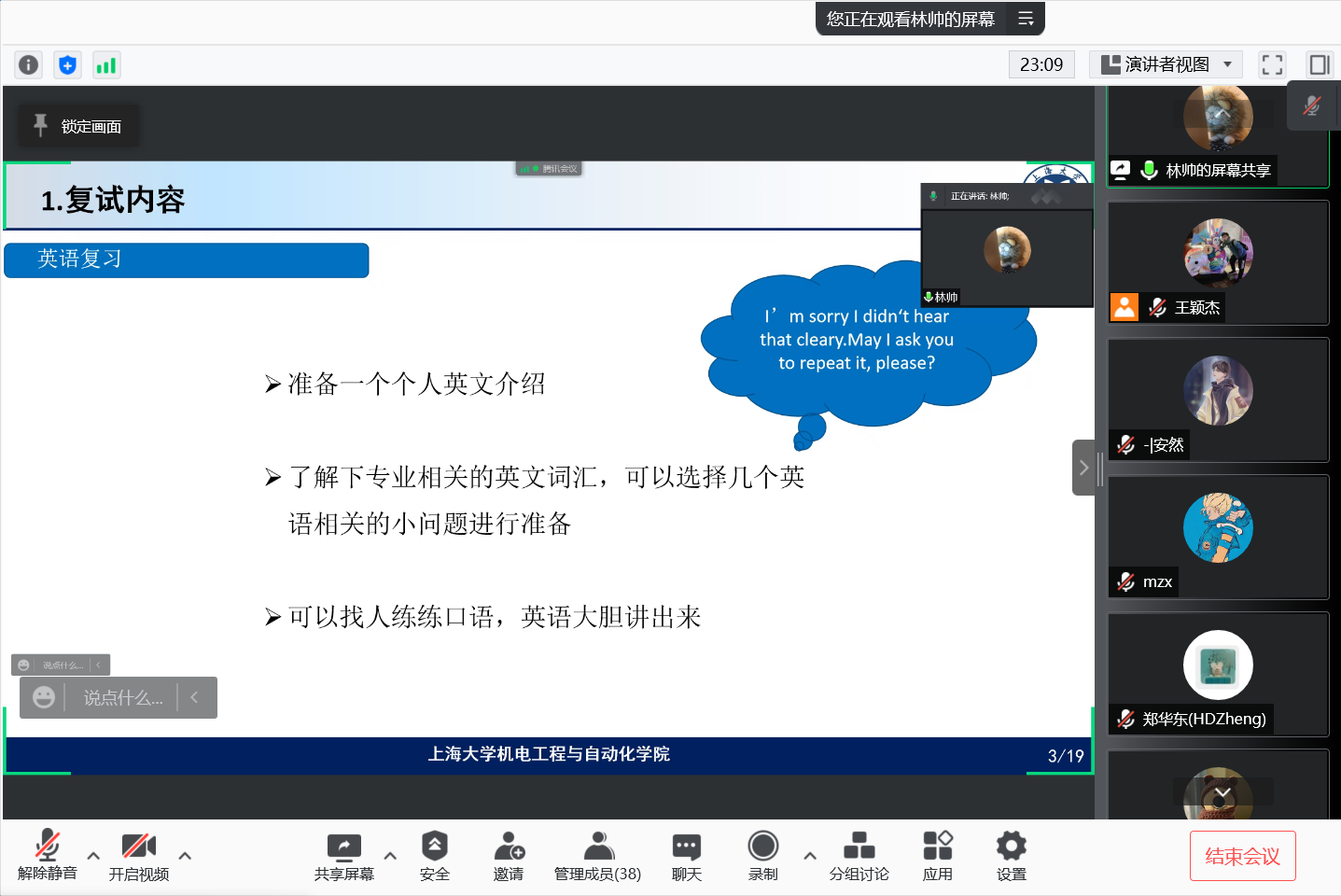Open the Invite (邀请) option
The image size is (1341, 896).
509,855
